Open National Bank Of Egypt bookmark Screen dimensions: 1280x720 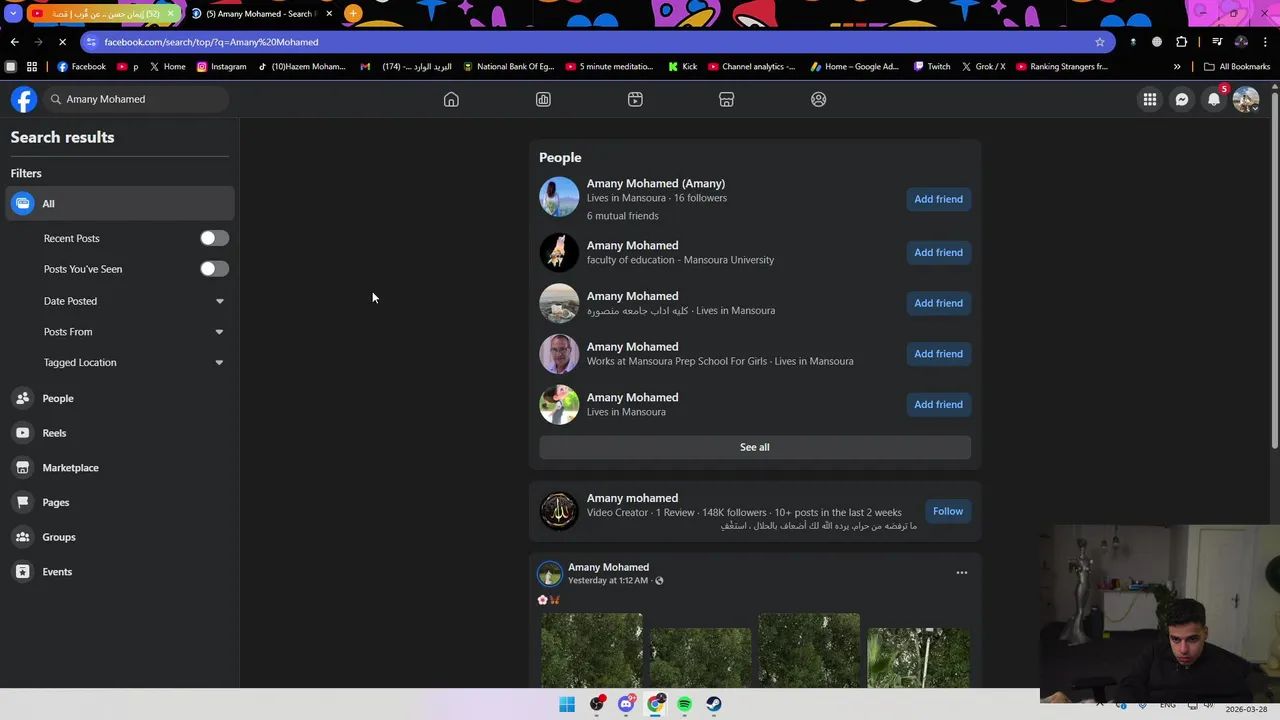pyautogui.click(x=508, y=67)
